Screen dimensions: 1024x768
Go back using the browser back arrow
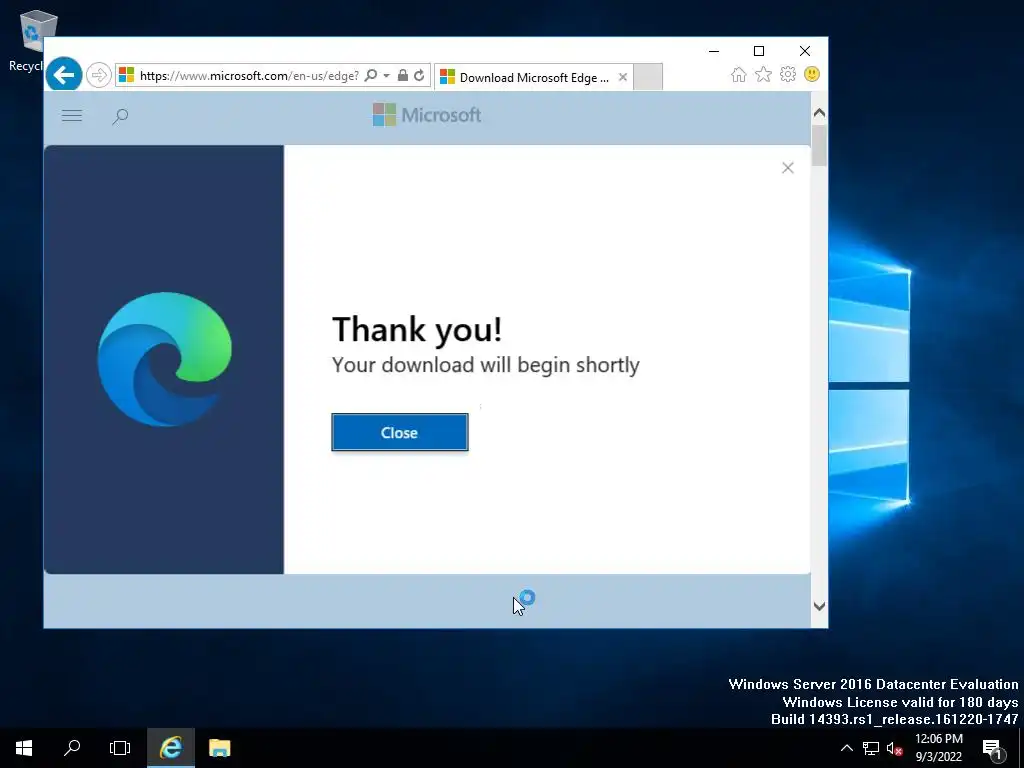(64, 75)
